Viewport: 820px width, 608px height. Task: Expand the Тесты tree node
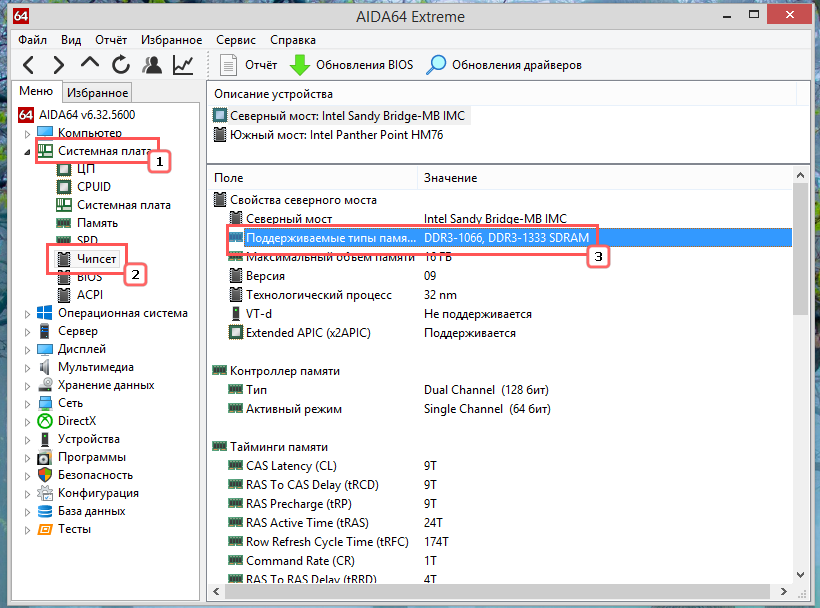[27, 530]
